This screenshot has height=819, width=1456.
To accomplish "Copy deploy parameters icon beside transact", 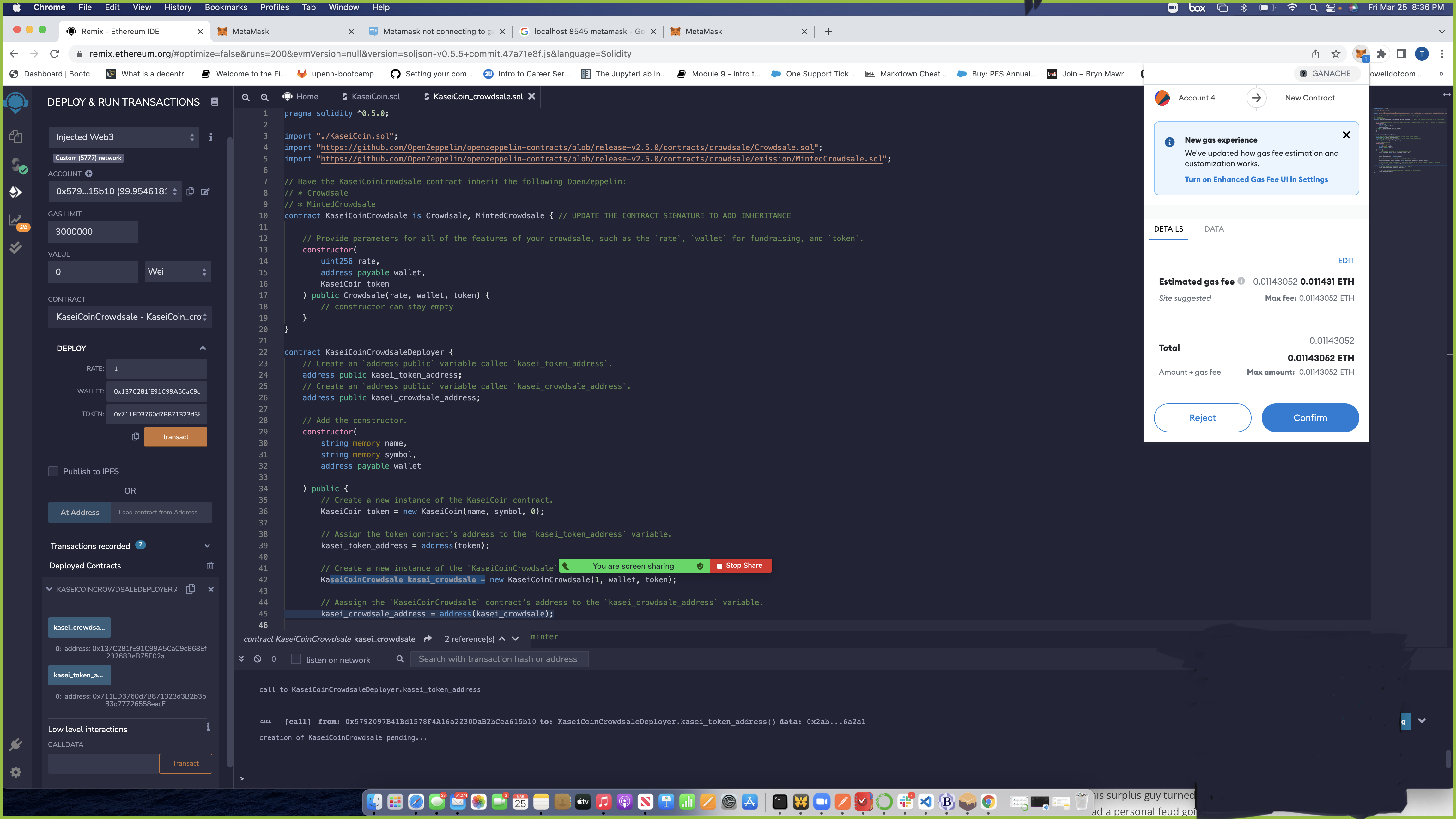I will coord(135,437).
